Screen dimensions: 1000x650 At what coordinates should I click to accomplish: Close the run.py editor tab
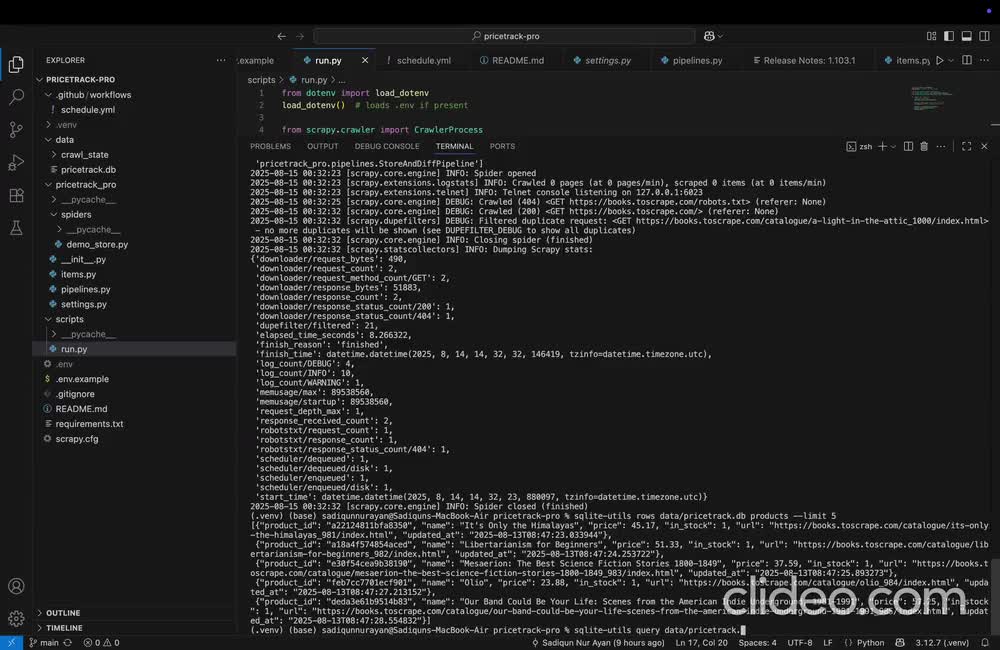click(365, 60)
